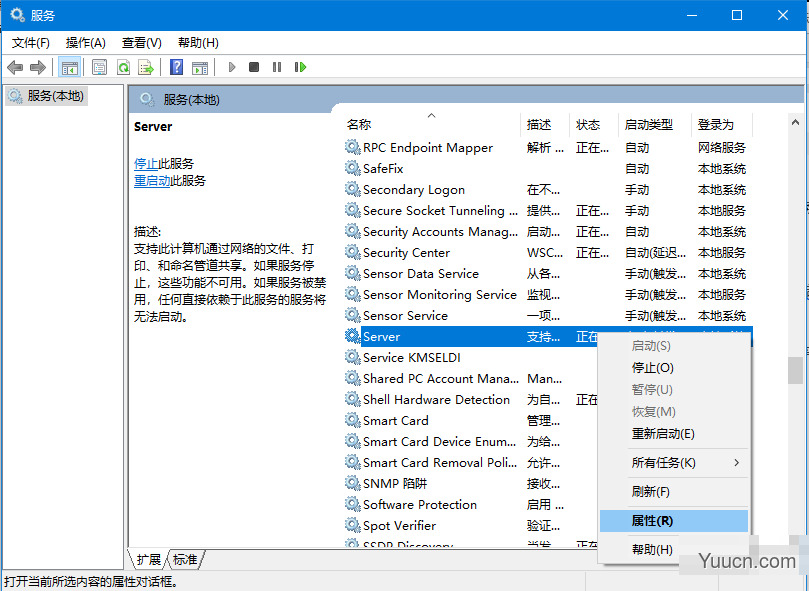Toggle the show/hide action pane icon
The image size is (809, 591).
pos(200,67)
